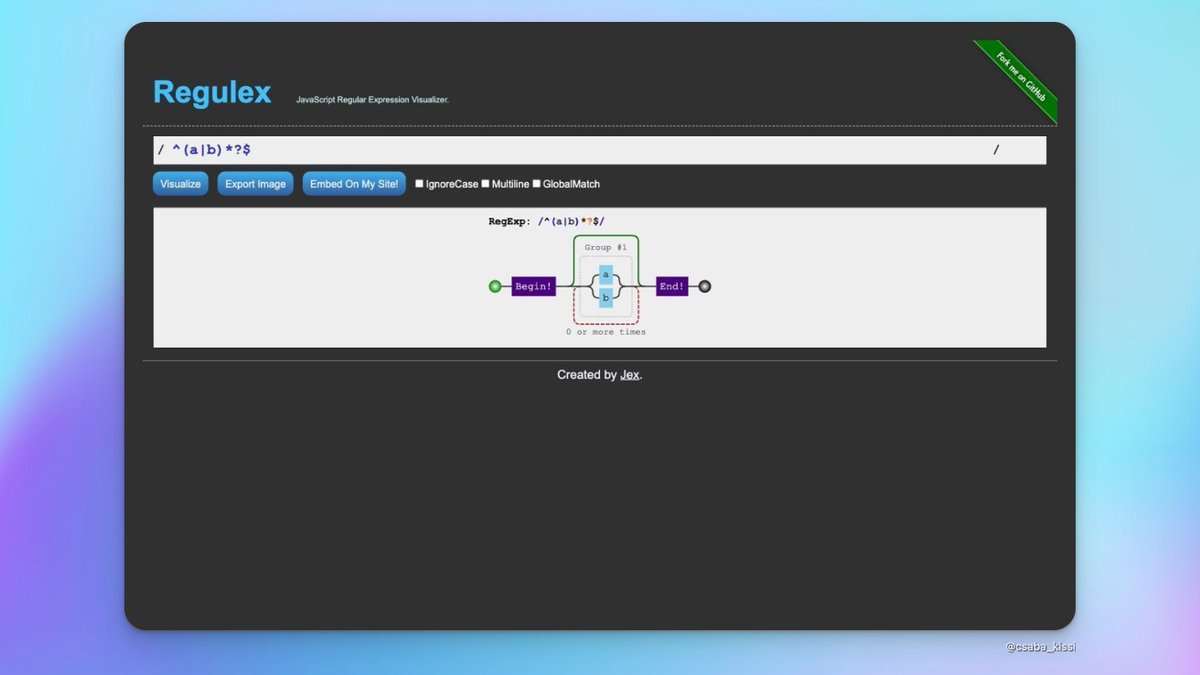Toggle the Multiline checkbox
Viewport: 1200px width, 675px height.
(486, 184)
